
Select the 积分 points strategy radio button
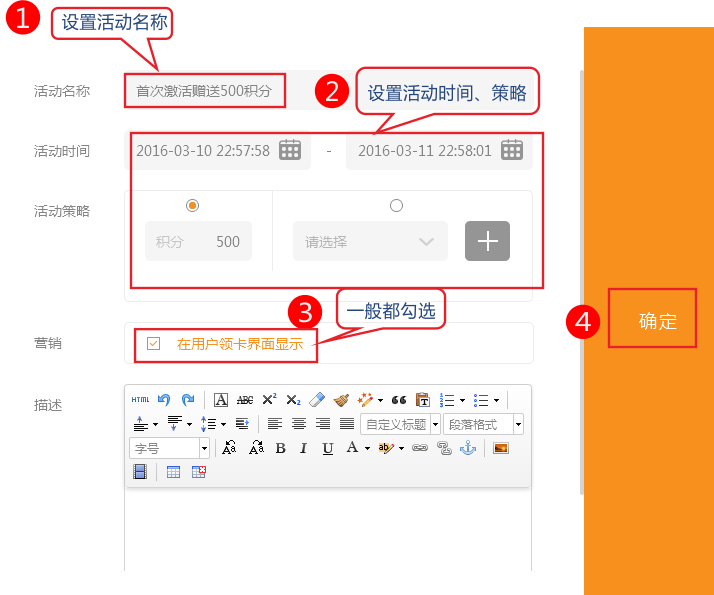(193, 205)
